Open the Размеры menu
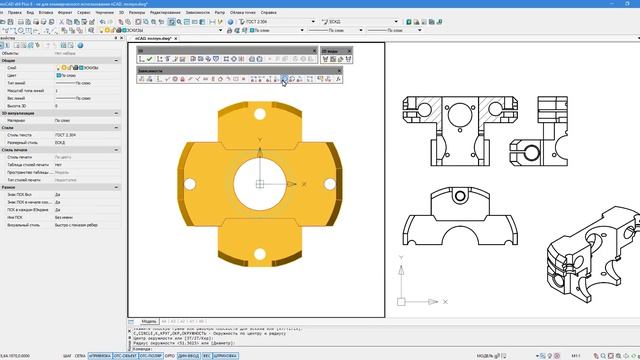The width and height of the screenshot is (640, 360). [137, 13]
